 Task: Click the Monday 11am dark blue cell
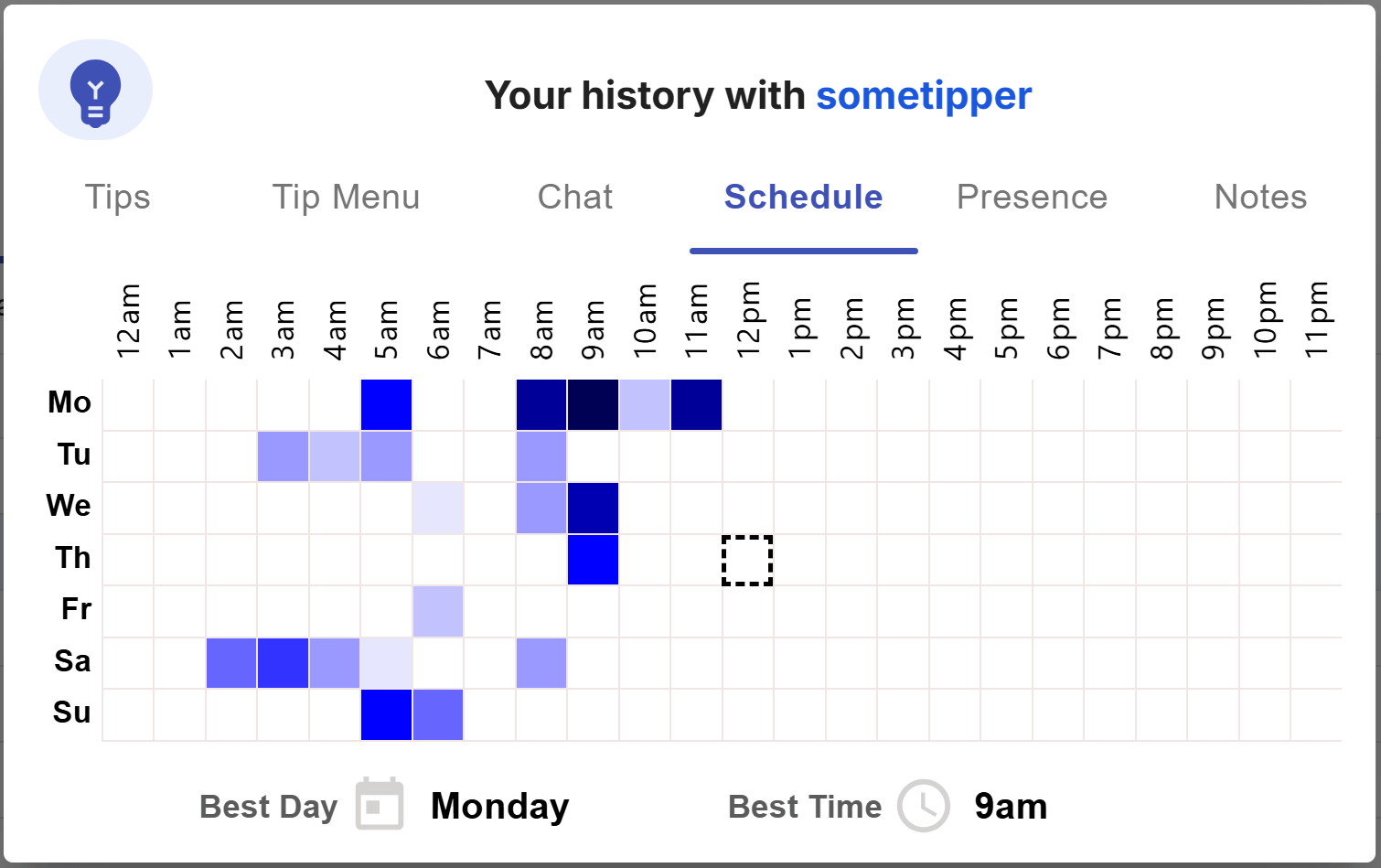[696, 404]
